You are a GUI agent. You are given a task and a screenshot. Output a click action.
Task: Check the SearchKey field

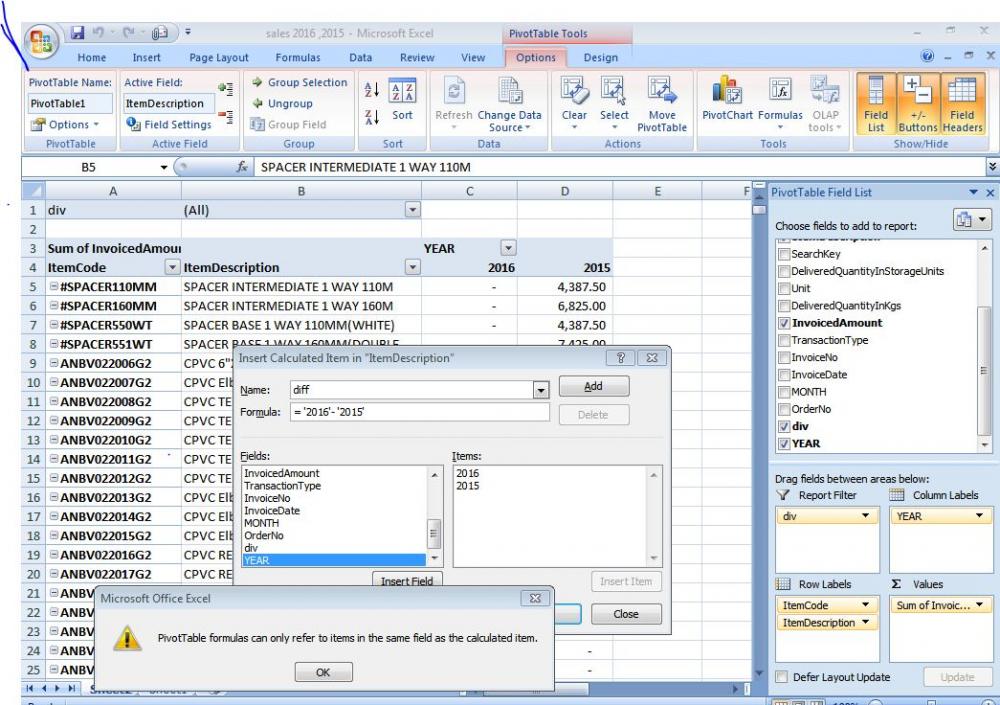pos(784,254)
